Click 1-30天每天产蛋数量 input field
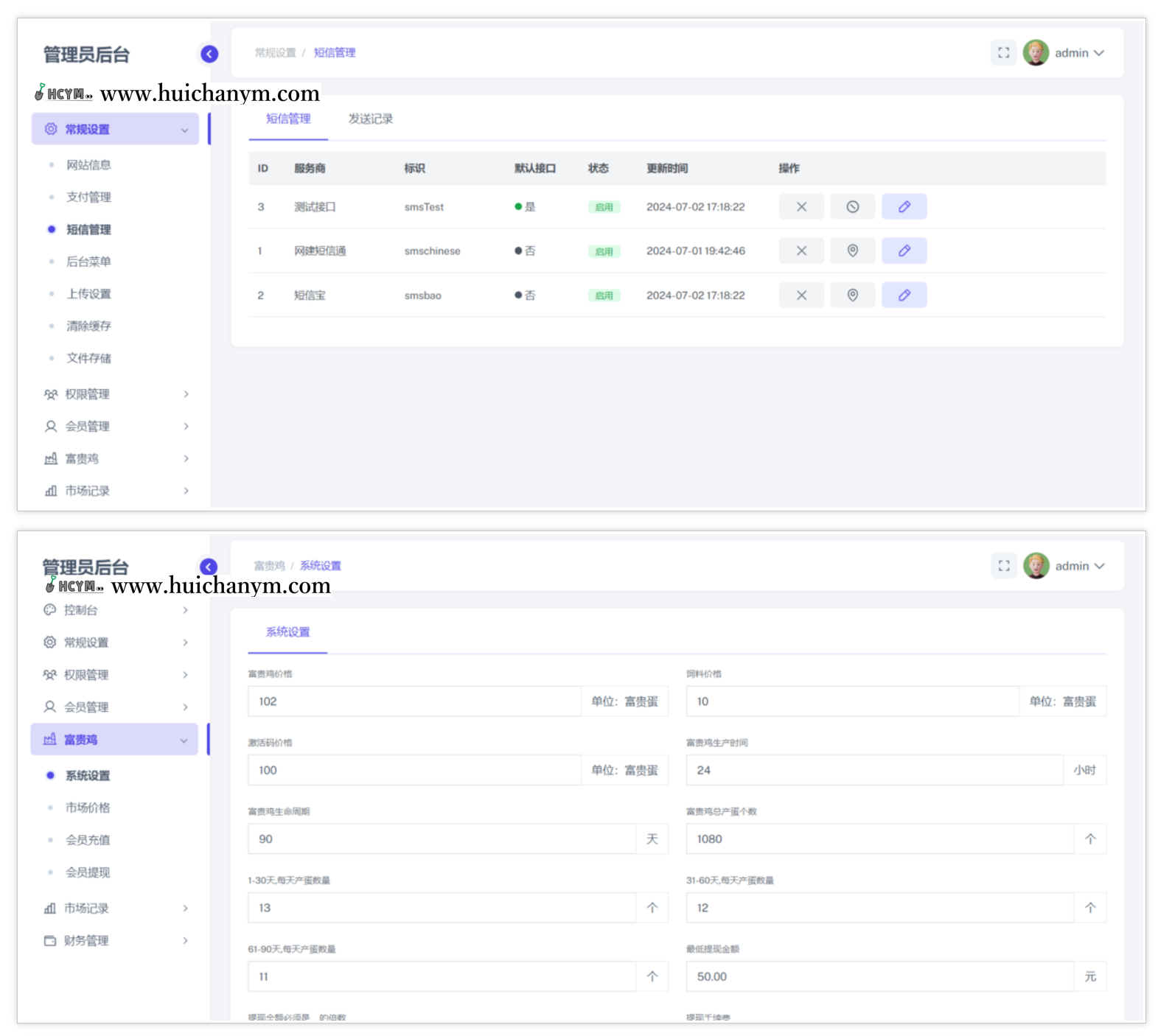 pos(442,908)
